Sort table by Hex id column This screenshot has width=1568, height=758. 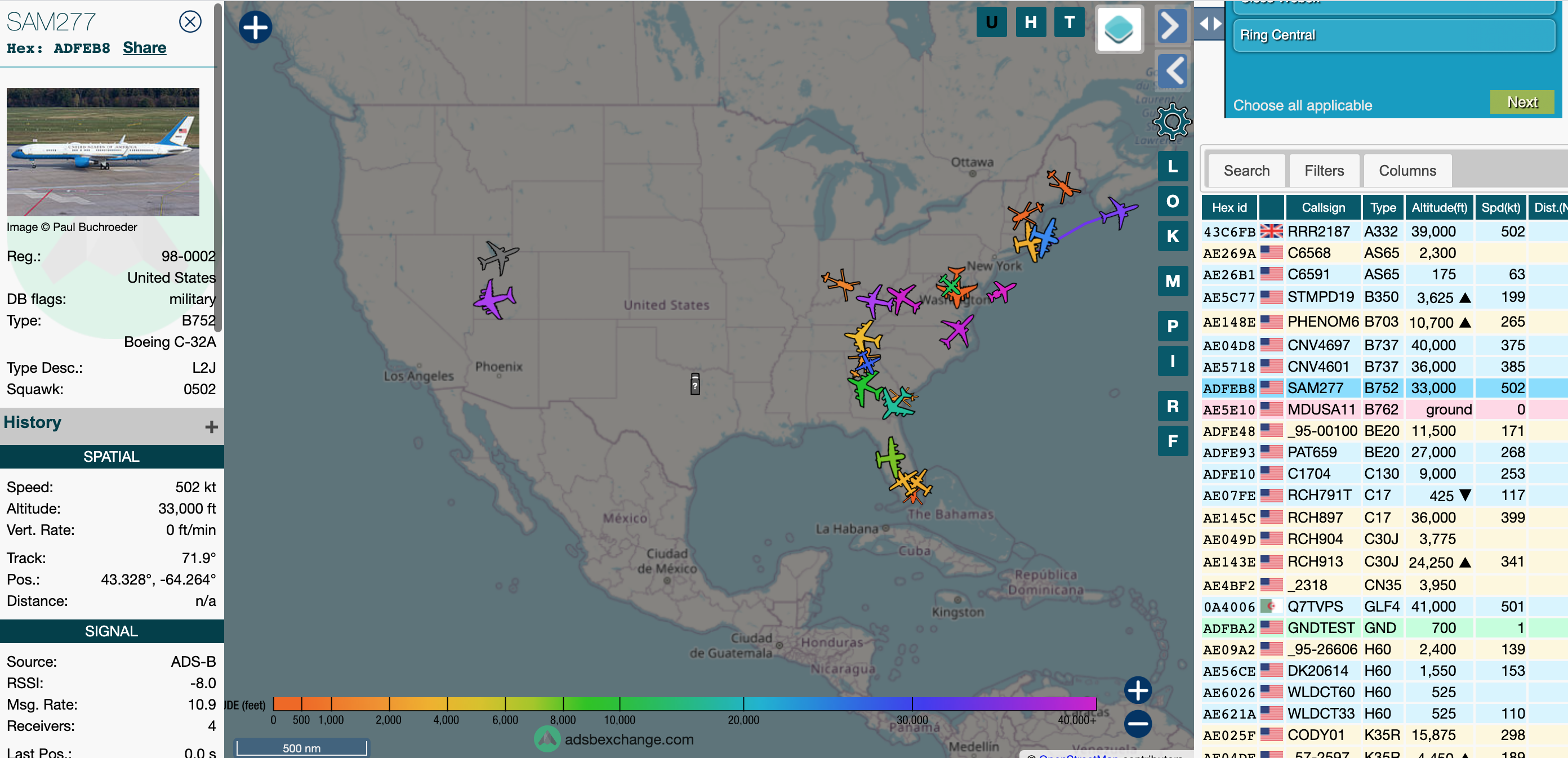(1229, 208)
